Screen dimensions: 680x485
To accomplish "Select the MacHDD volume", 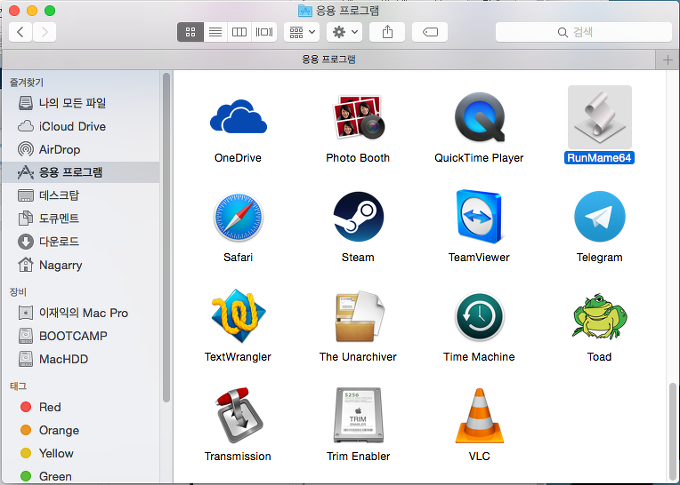I will 82,359.
